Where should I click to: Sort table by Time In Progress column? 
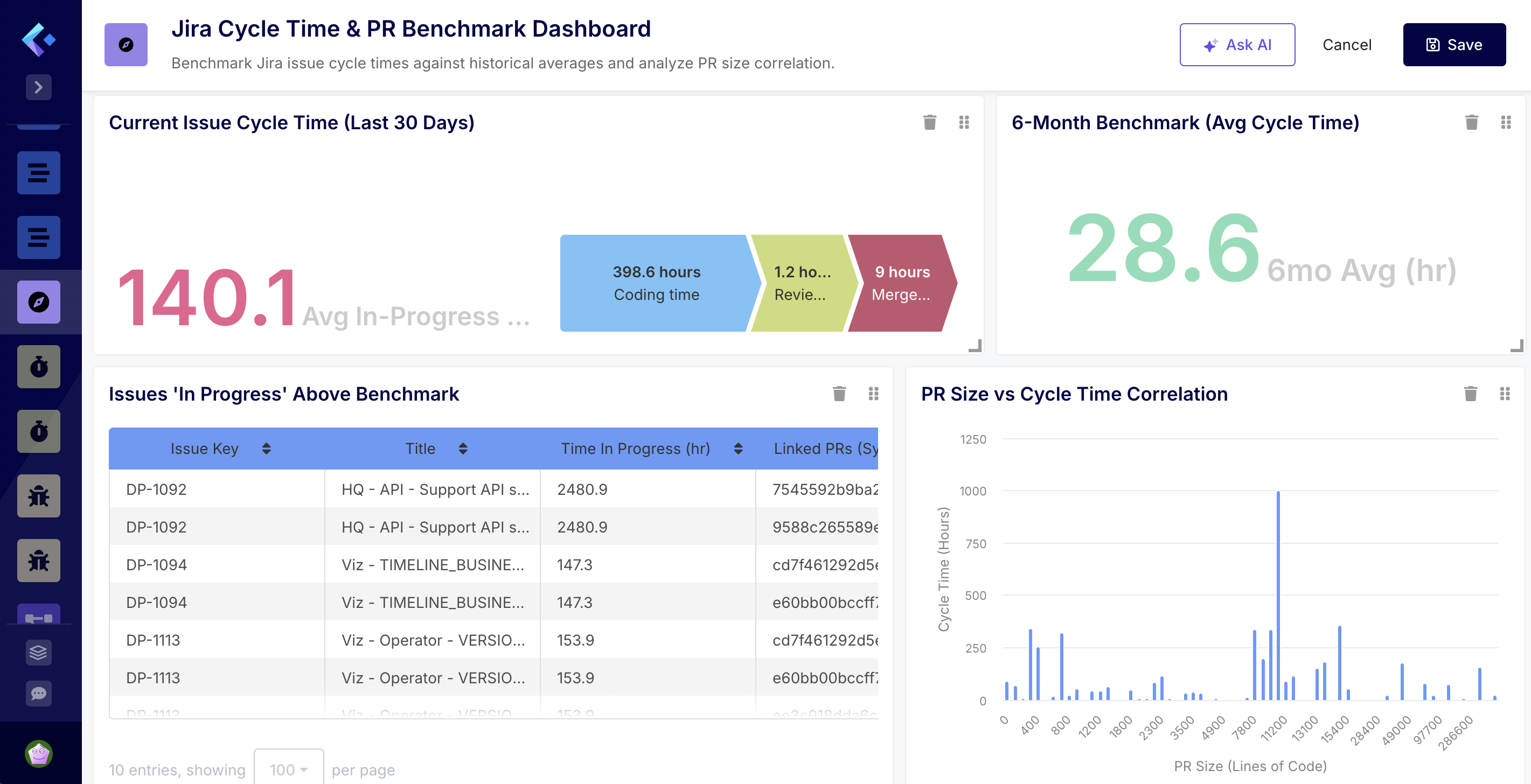point(739,449)
